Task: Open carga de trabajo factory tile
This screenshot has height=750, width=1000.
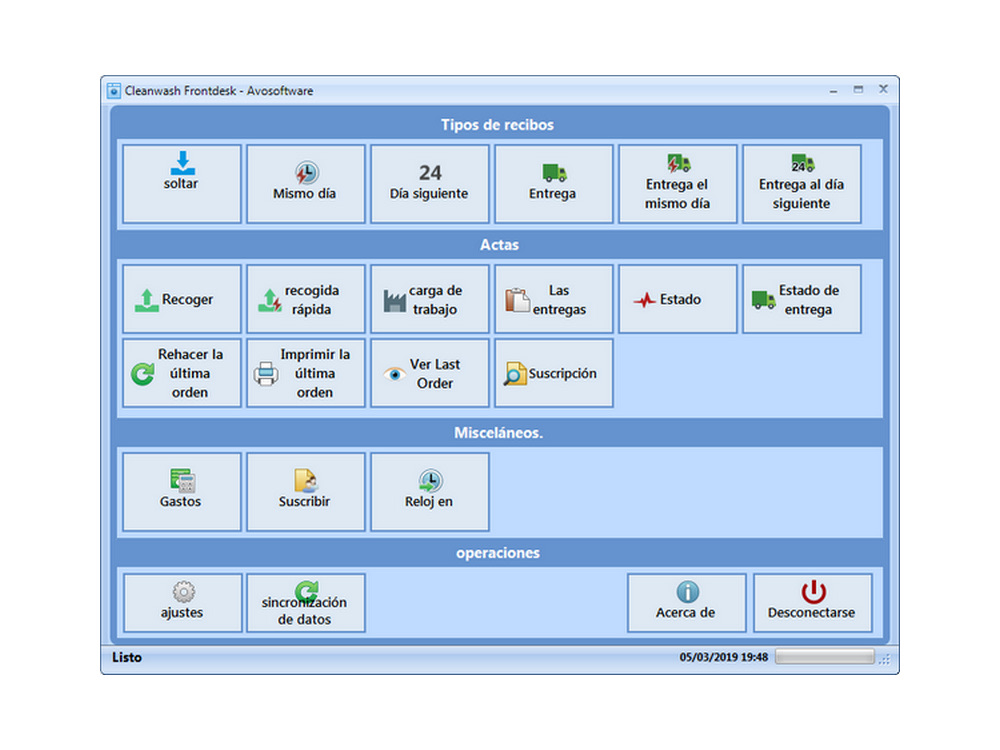Action: [429, 299]
